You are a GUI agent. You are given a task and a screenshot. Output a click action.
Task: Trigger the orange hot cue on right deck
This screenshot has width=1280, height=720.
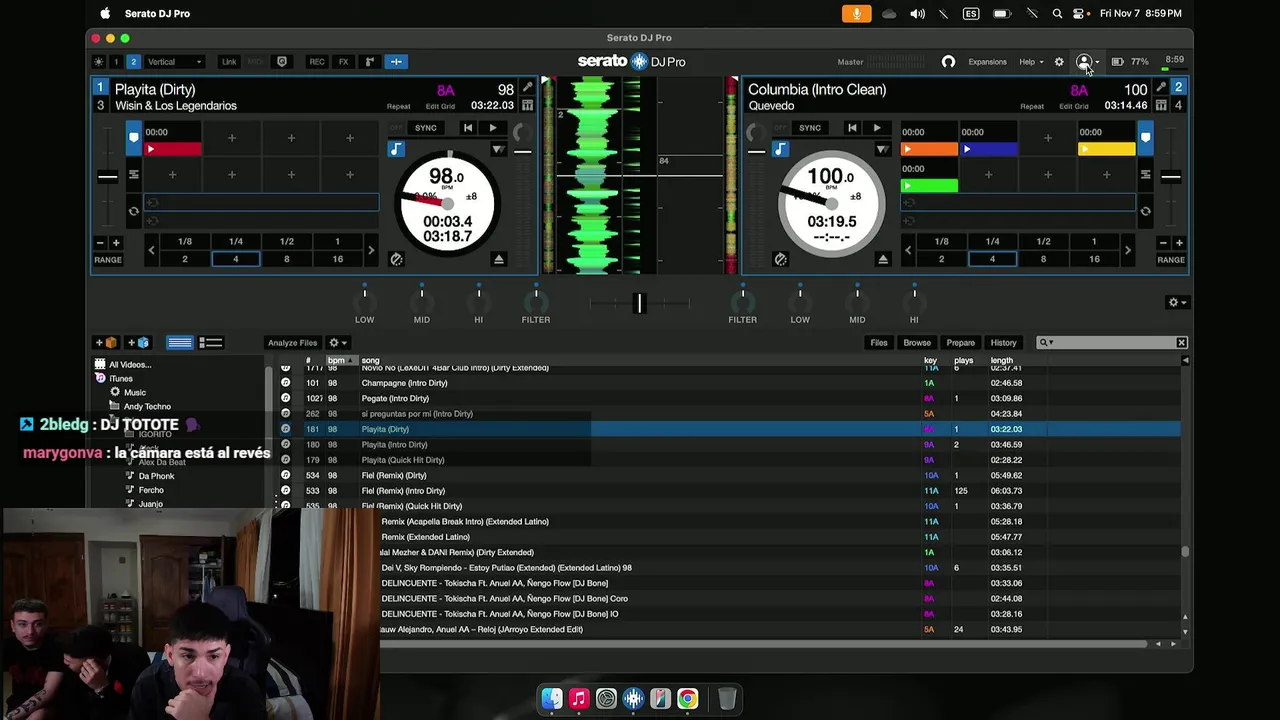point(929,149)
